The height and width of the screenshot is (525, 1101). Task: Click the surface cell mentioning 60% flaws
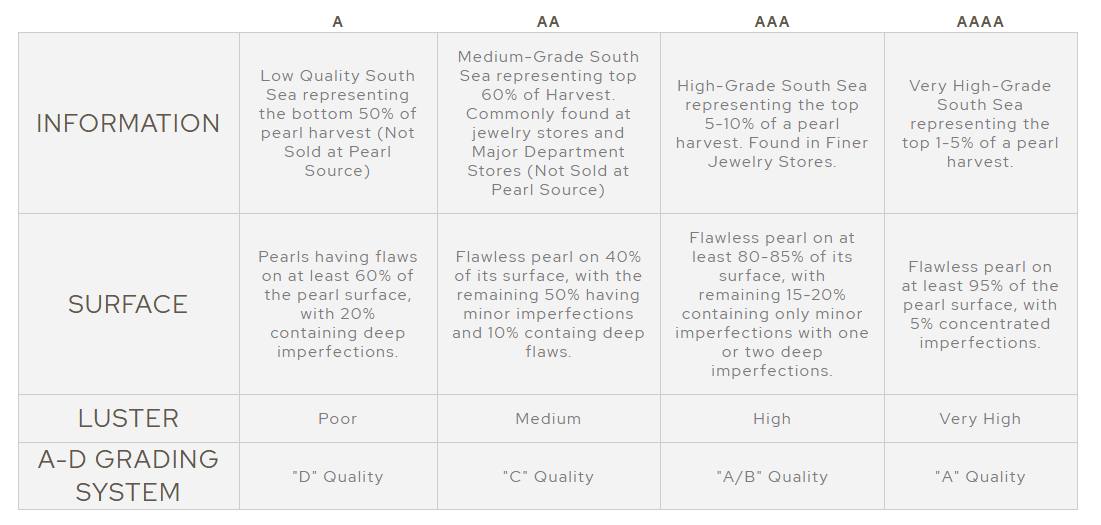click(x=338, y=305)
